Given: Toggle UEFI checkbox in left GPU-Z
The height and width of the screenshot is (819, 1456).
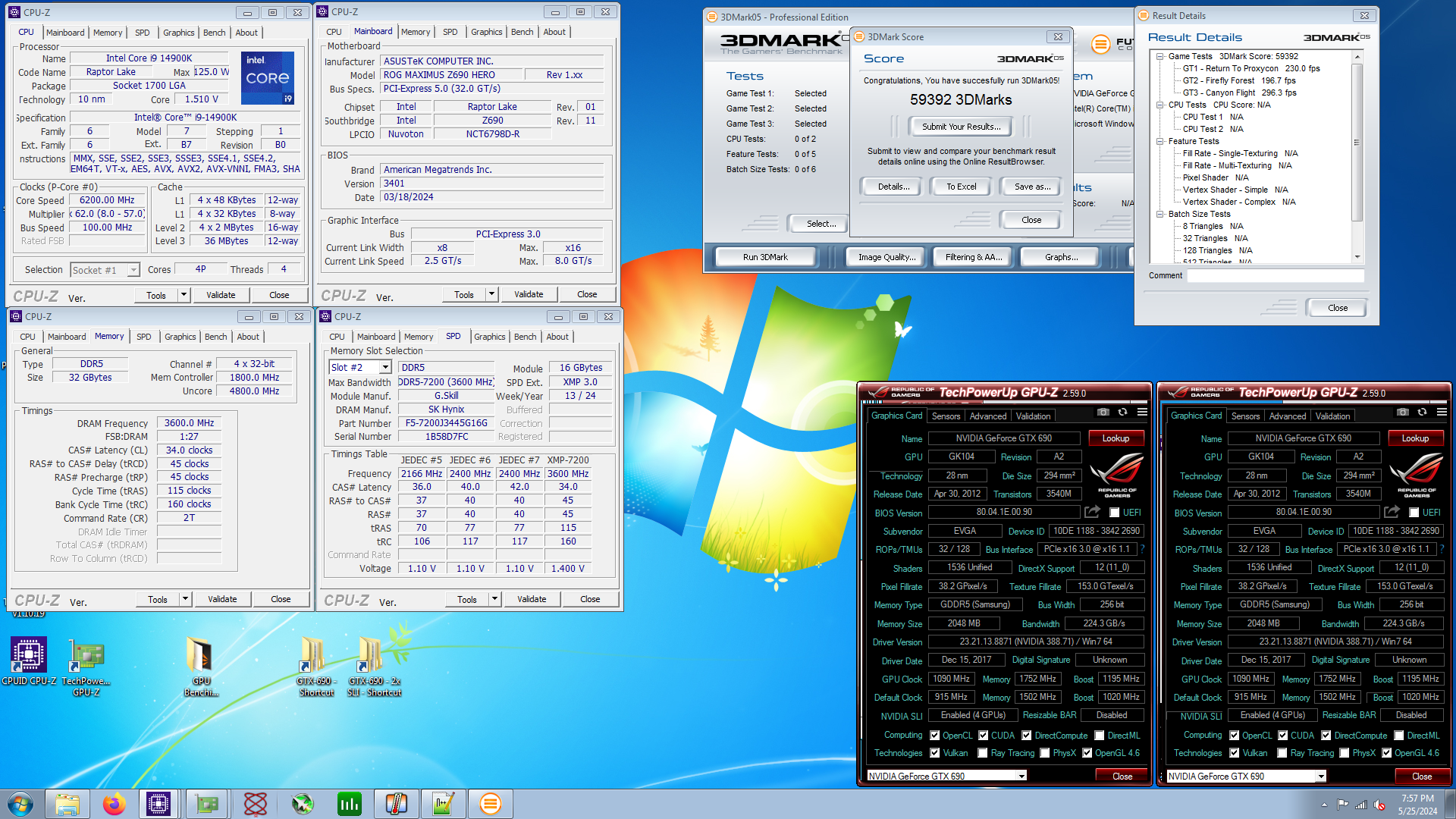Looking at the screenshot, I should (1114, 513).
